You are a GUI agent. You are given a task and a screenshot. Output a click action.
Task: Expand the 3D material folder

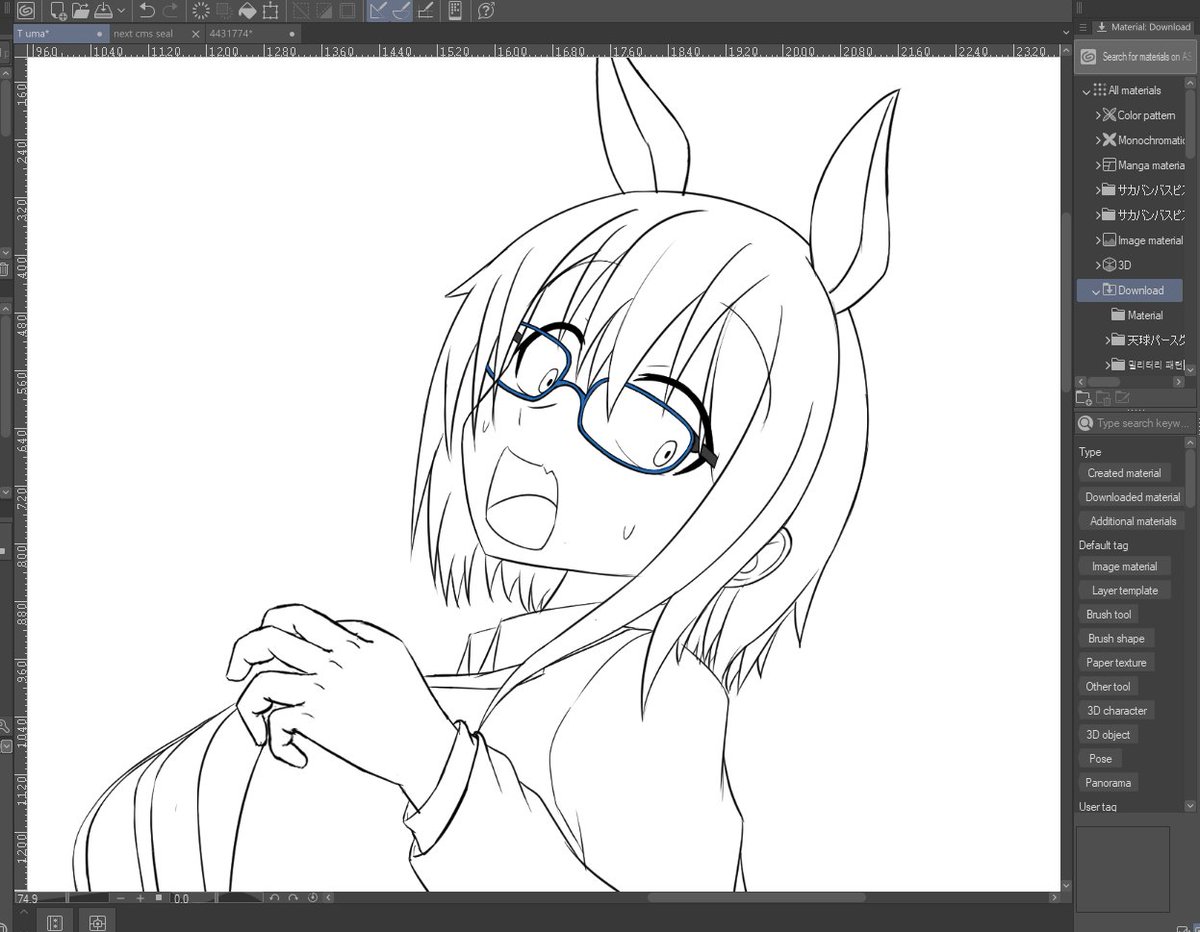[1098, 266]
